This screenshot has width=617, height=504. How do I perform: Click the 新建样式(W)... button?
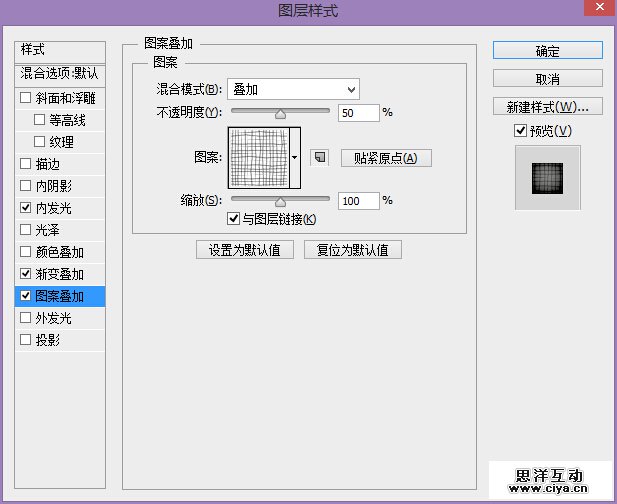(x=548, y=106)
